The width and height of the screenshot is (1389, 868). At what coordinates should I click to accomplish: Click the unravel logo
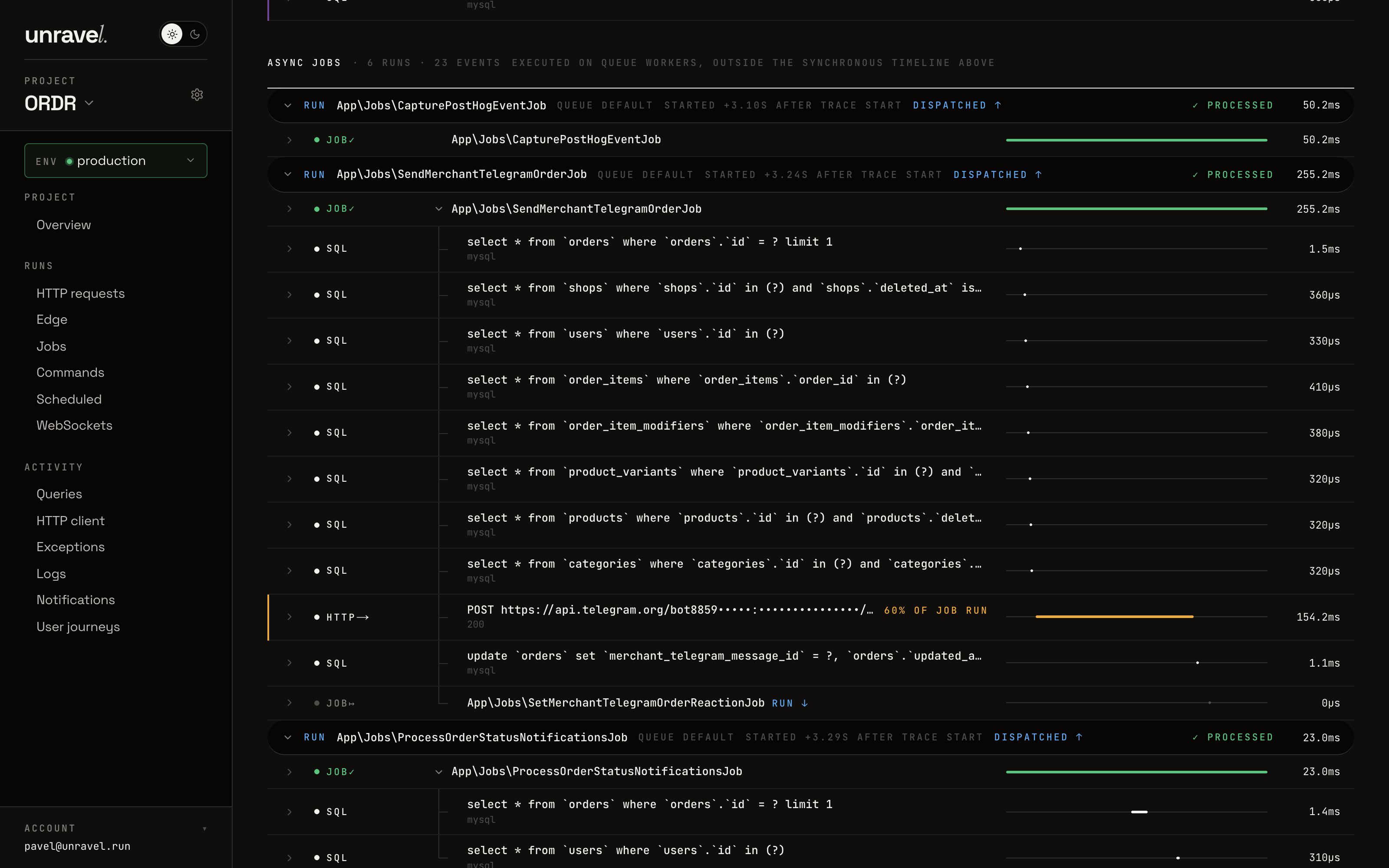(66, 34)
